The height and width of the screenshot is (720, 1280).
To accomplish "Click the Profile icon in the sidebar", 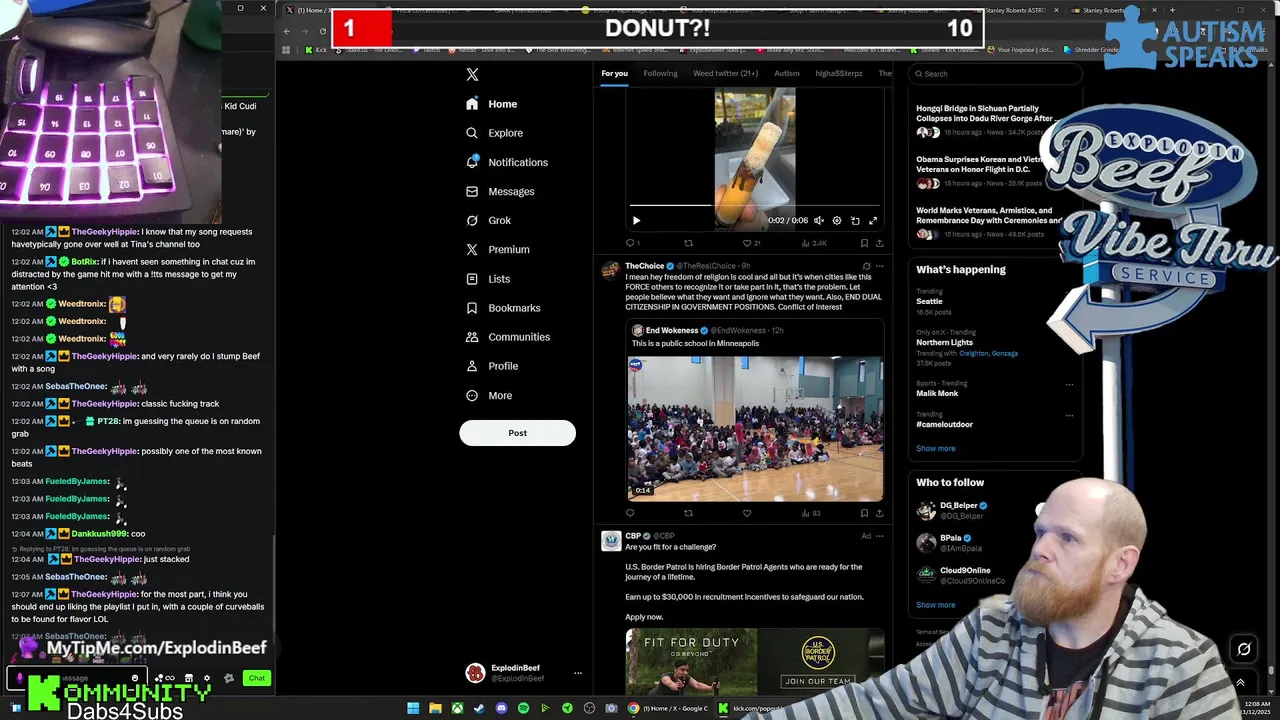I will coord(472,366).
